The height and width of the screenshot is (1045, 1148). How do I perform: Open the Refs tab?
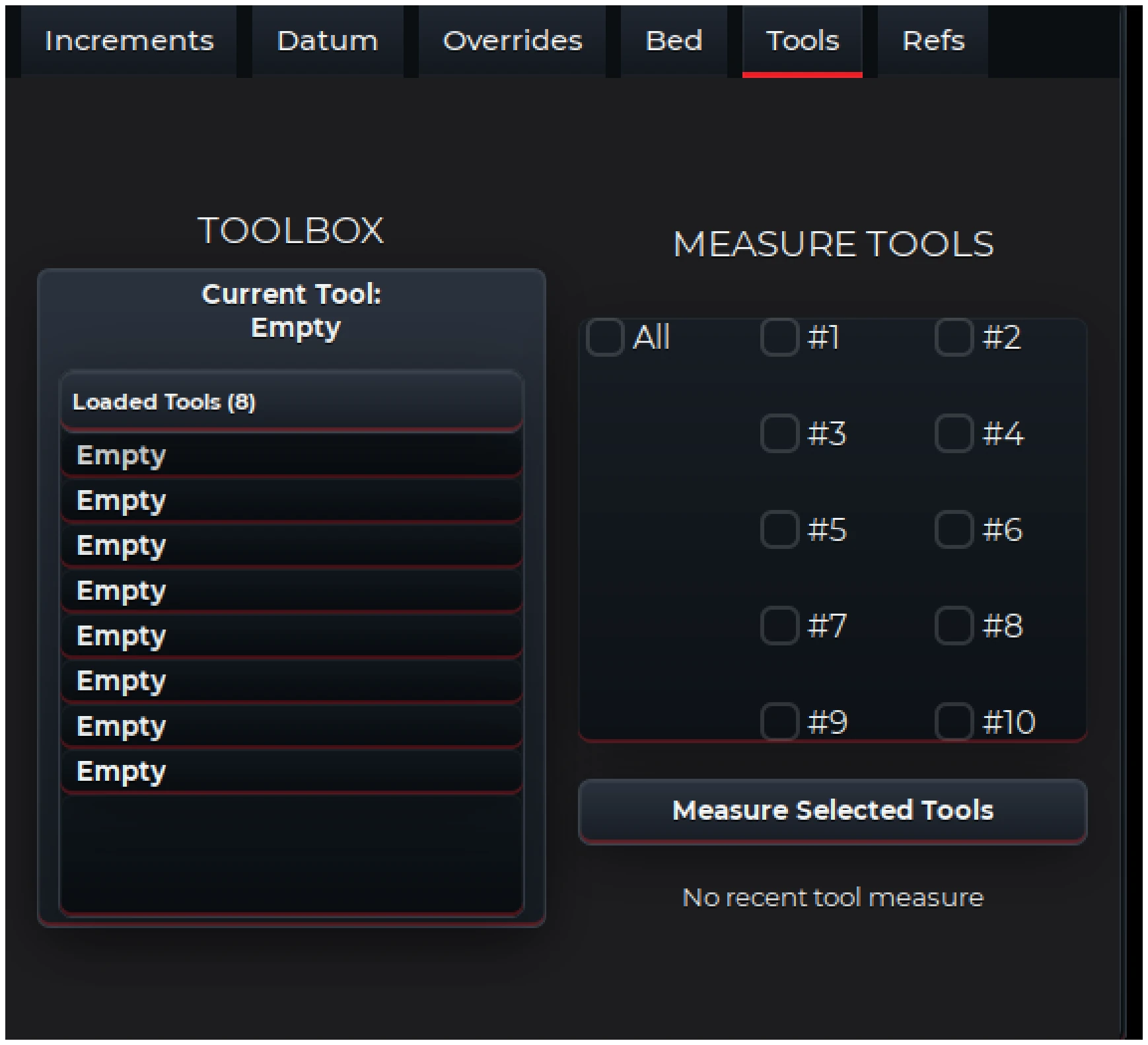(x=933, y=41)
